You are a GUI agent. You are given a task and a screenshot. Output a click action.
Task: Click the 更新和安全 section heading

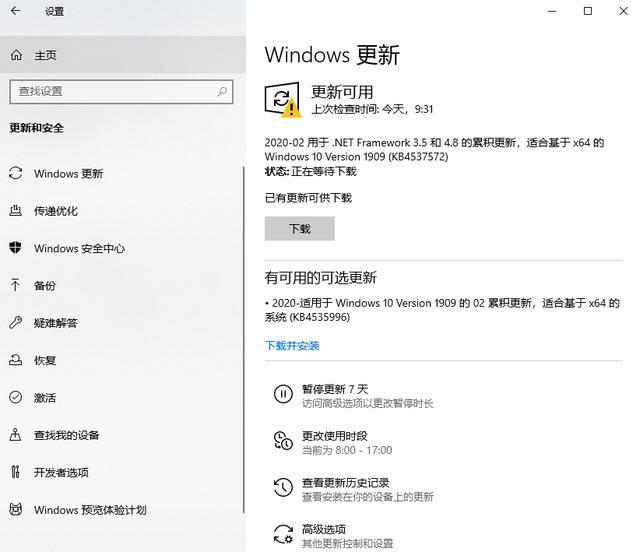point(36,128)
